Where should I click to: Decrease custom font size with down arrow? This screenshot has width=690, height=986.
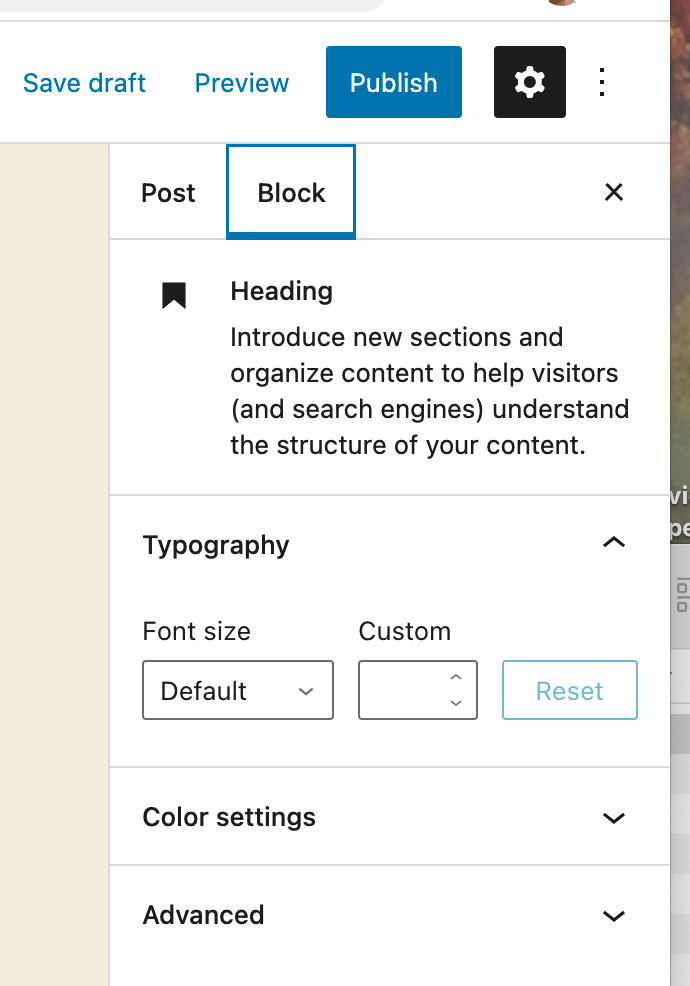(x=456, y=703)
